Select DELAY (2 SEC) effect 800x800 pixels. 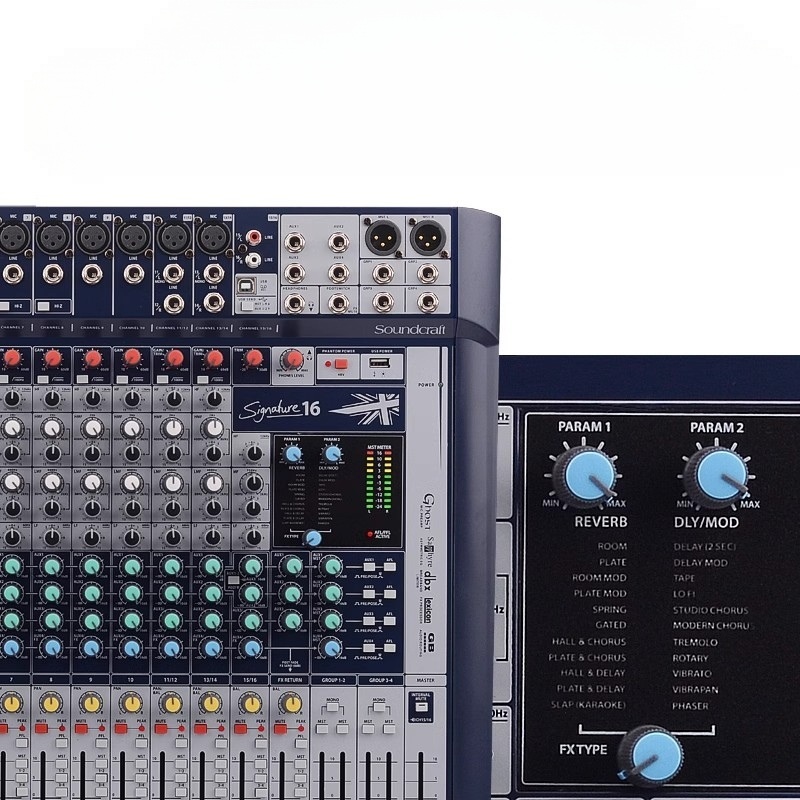coord(705,547)
